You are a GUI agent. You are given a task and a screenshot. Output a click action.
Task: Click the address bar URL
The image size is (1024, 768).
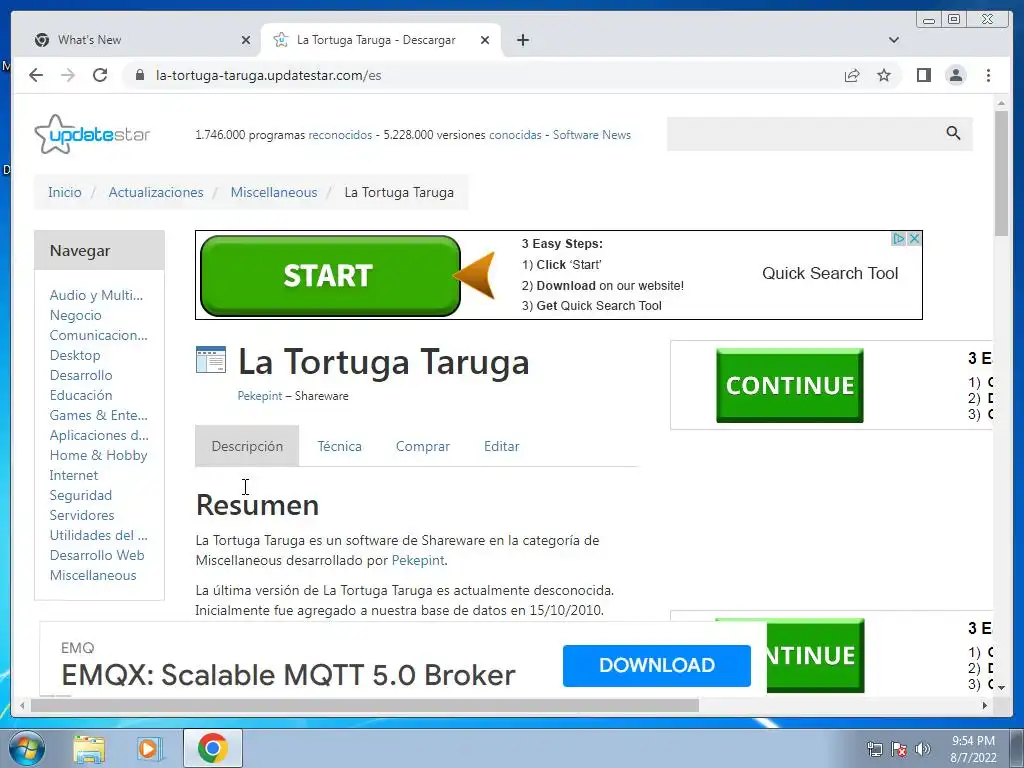click(268, 75)
